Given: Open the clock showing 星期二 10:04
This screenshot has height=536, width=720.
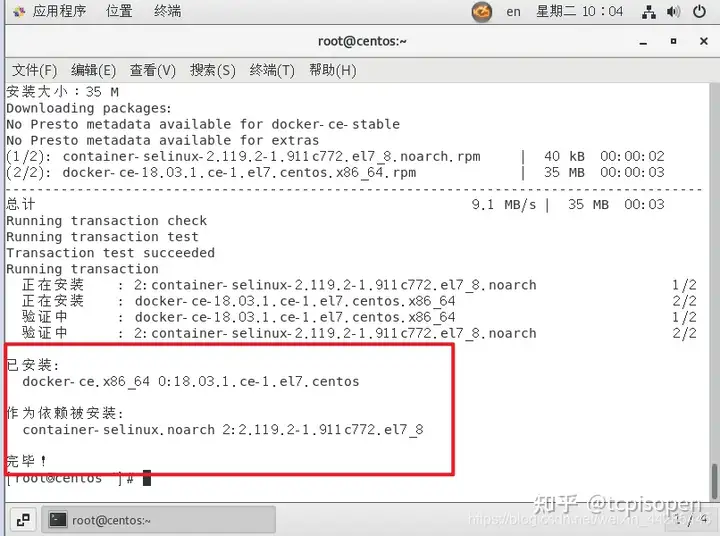Looking at the screenshot, I should point(579,11).
